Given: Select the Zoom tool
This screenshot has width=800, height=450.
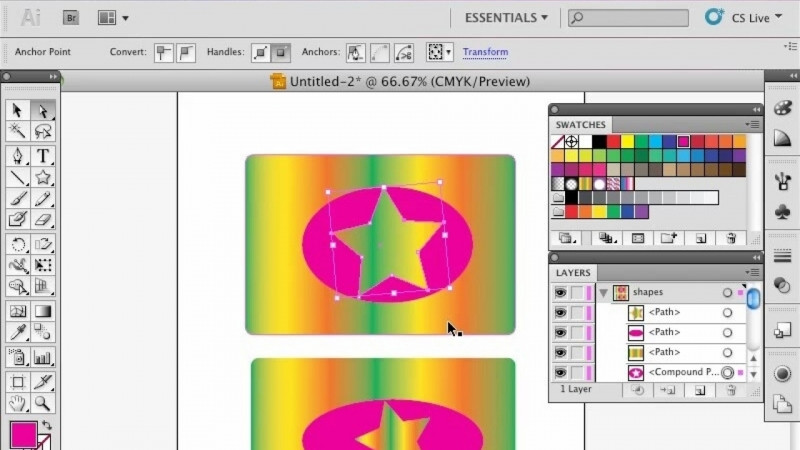Looking at the screenshot, I should [42, 403].
